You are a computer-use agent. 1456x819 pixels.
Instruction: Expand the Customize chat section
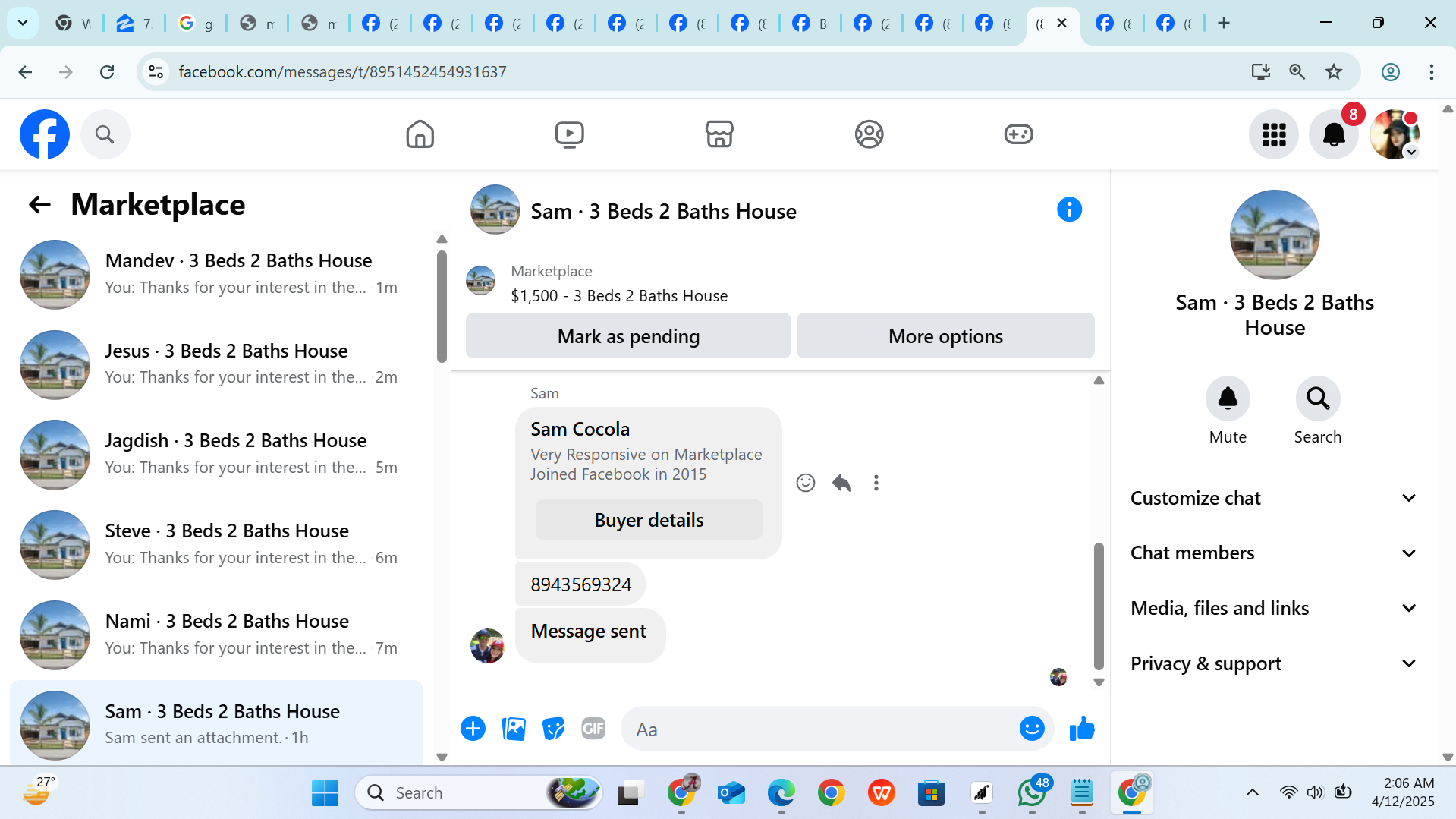pos(1273,498)
